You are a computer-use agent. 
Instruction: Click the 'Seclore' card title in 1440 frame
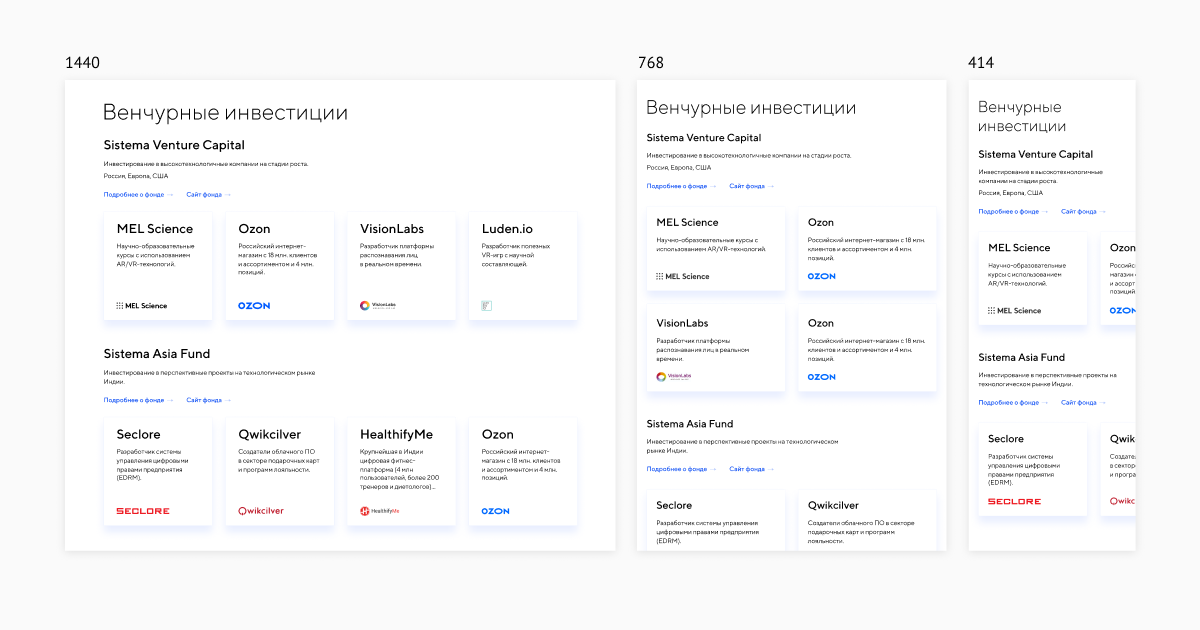(140, 435)
